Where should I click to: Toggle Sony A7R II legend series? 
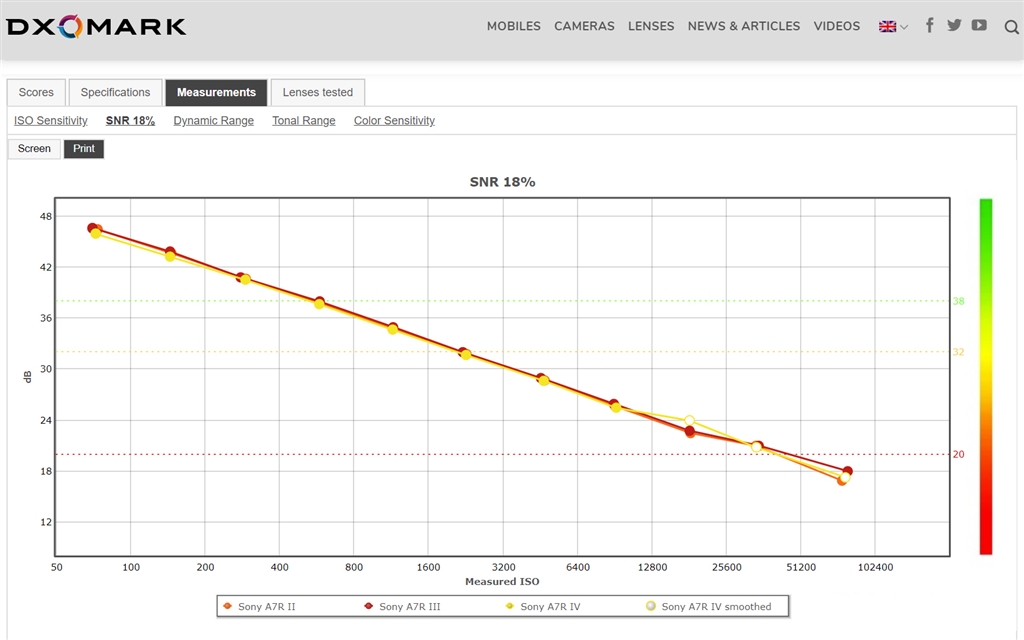[x=259, y=607]
